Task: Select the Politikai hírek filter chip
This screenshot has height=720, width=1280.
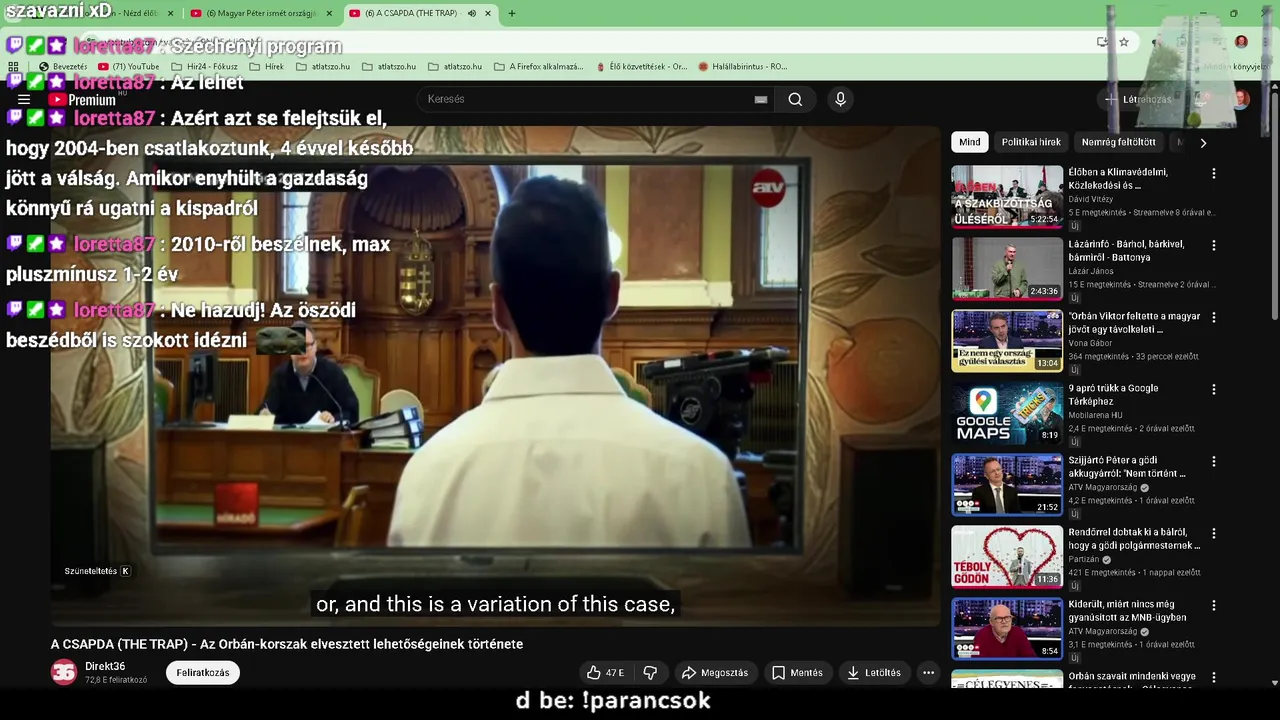Action: [x=1031, y=142]
